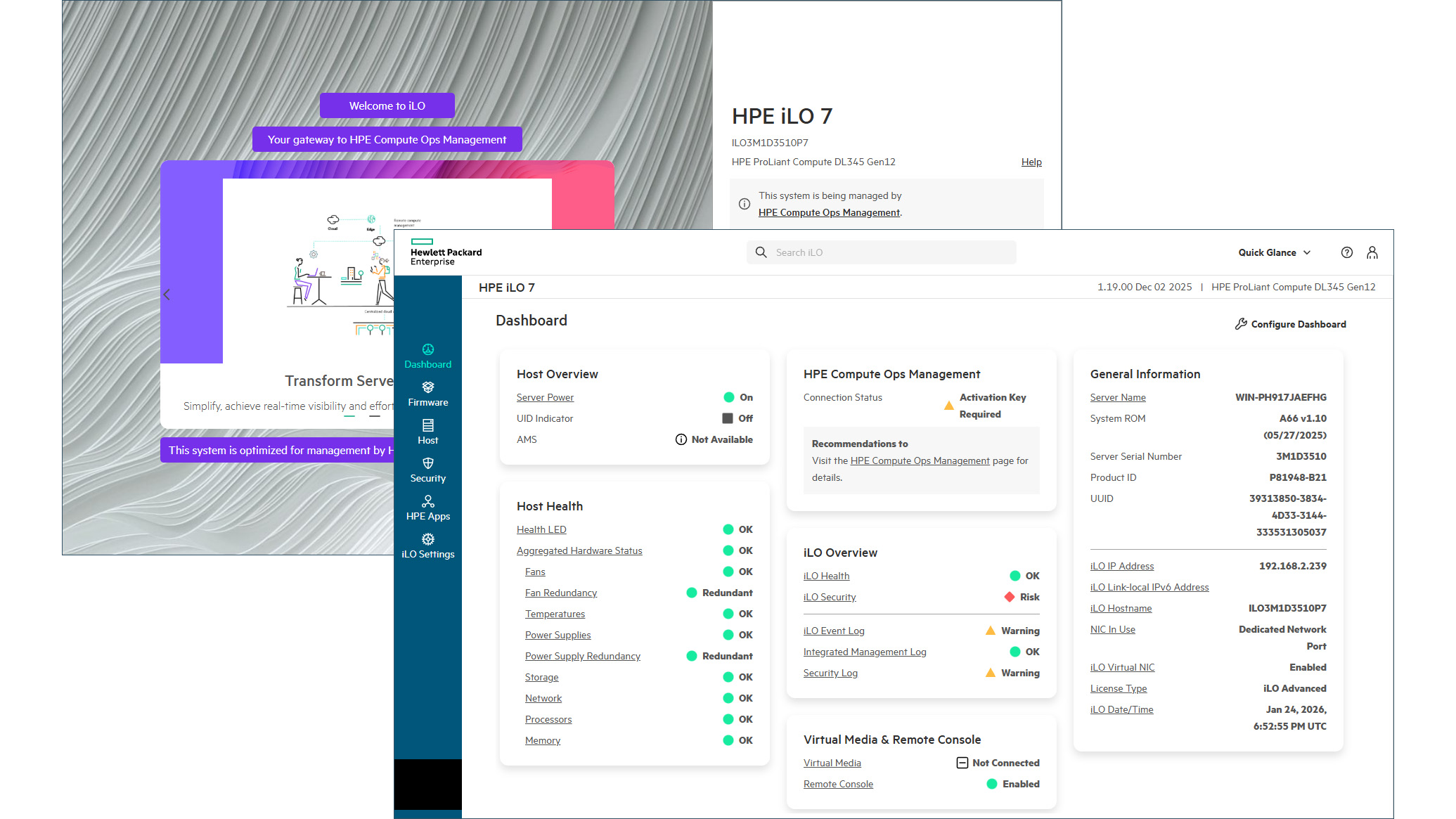Viewport: 1456px width, 819px height.
Task: Open the Dashboard section in the sidebar
Action: pyautogui.click(x=428, y=358)
